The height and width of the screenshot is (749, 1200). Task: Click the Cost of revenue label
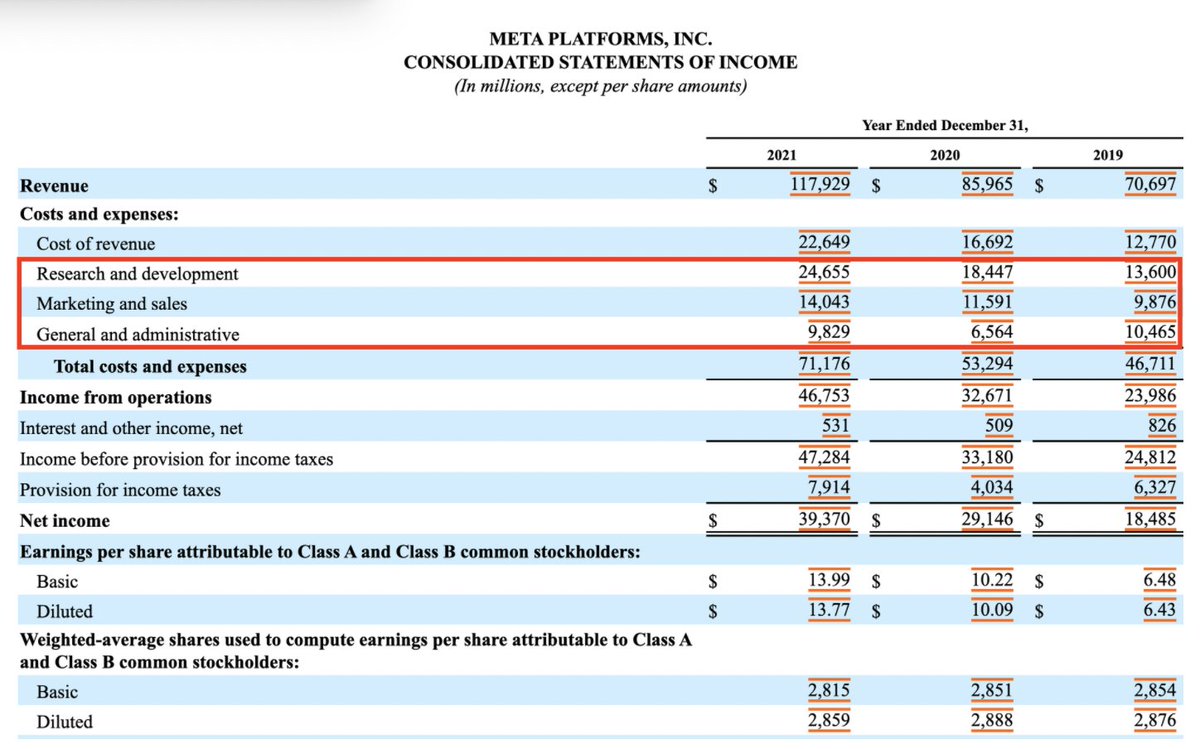coord(96,244)
